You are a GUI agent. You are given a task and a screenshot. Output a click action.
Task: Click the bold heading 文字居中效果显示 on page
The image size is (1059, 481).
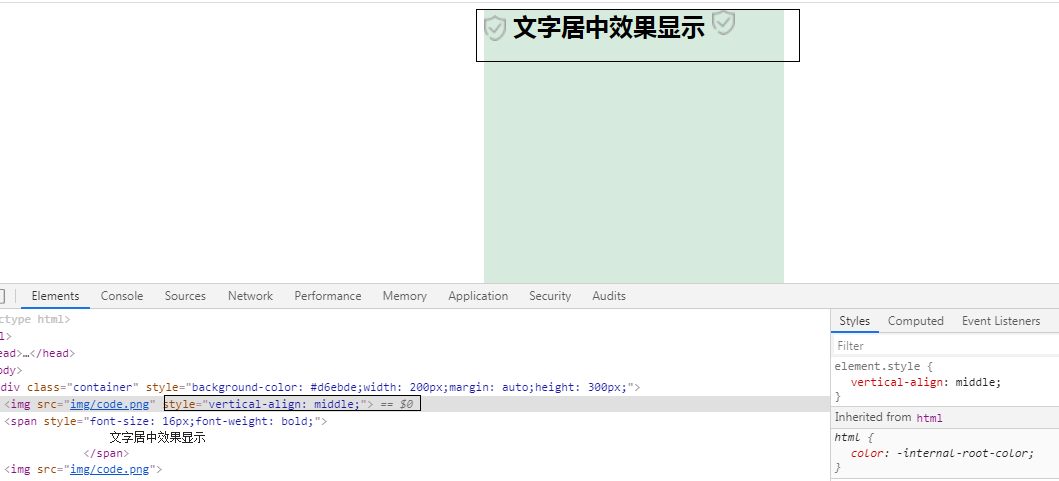(609, 28)
